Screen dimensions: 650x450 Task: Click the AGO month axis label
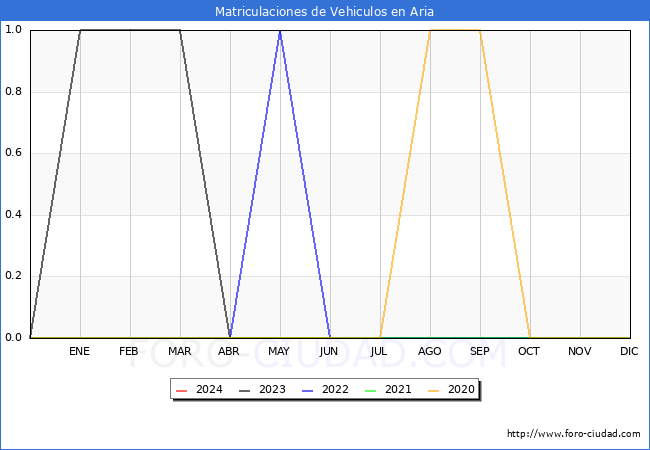429,351
